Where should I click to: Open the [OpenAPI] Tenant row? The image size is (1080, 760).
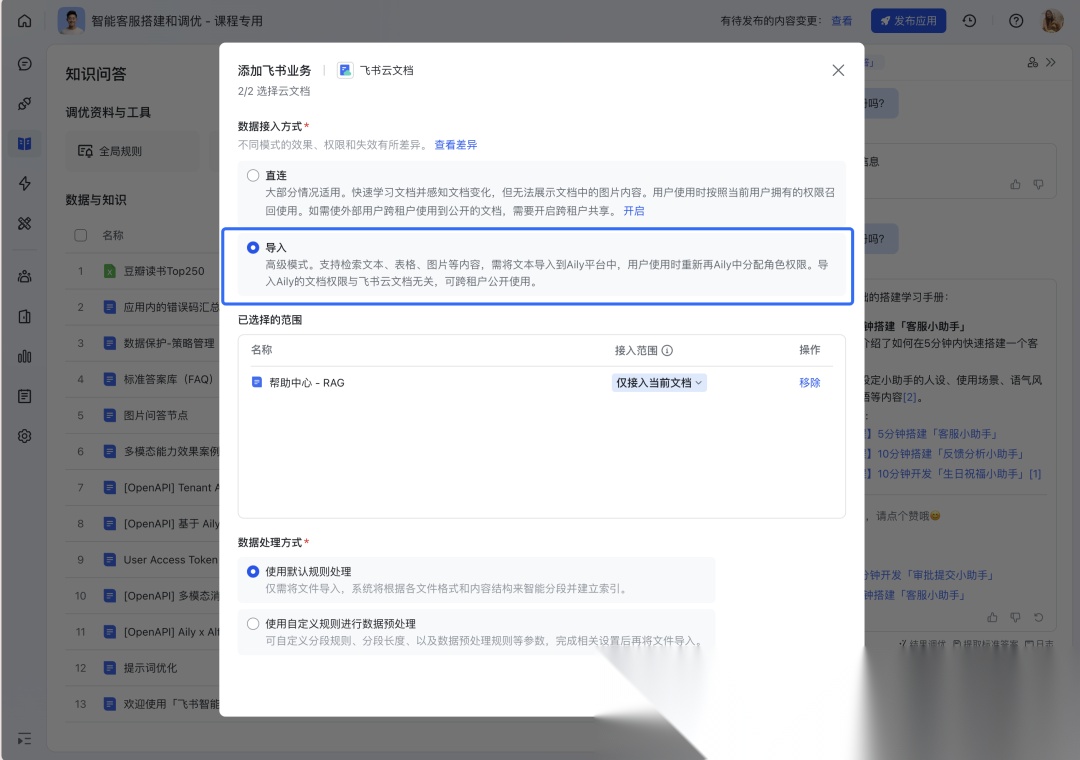pos(143,487)
